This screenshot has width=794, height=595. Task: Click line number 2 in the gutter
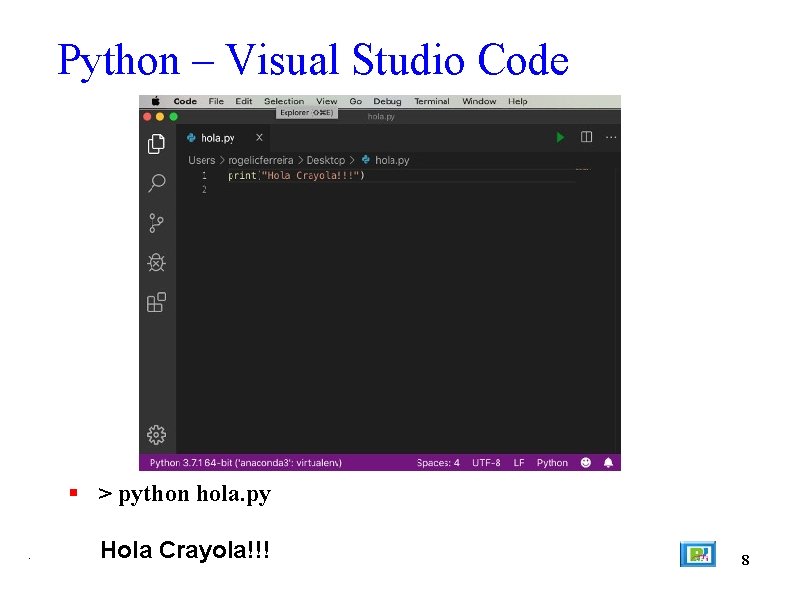204,189
